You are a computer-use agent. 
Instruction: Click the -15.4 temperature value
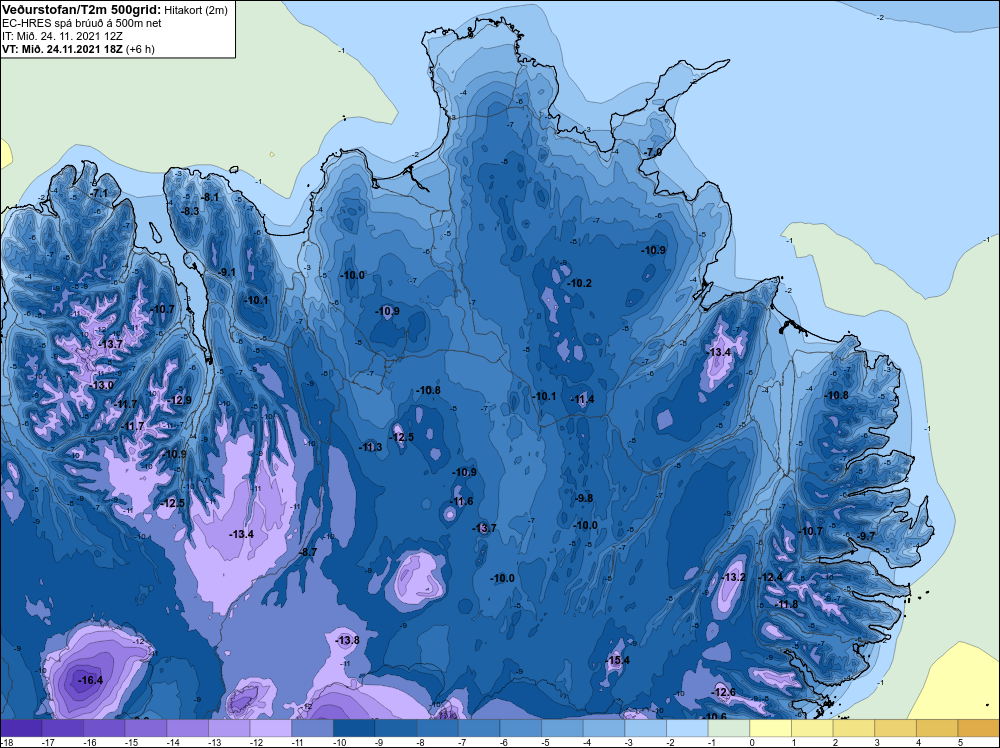(617, 660)
